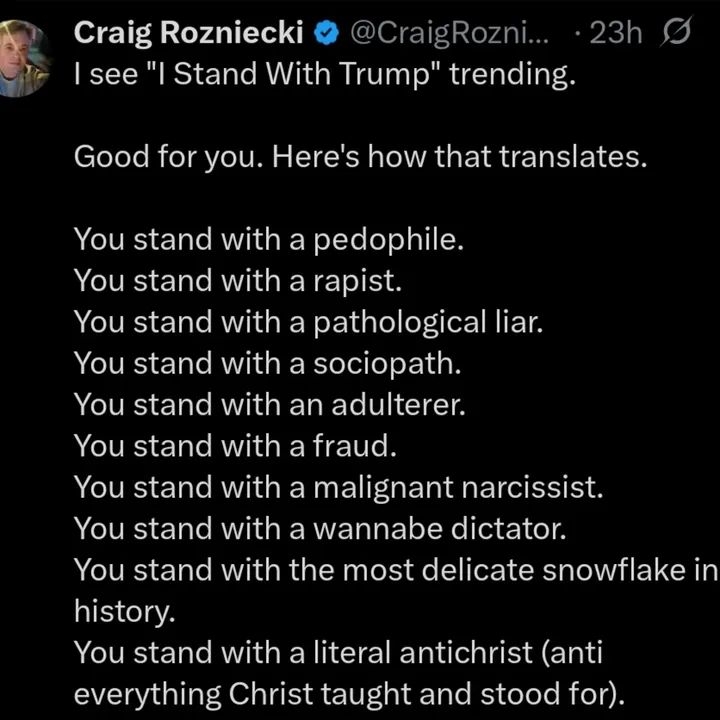Viewport: 720px width, 720px height.
Task: Click the line ending with "sociopath"
Action: click(268, 364)
